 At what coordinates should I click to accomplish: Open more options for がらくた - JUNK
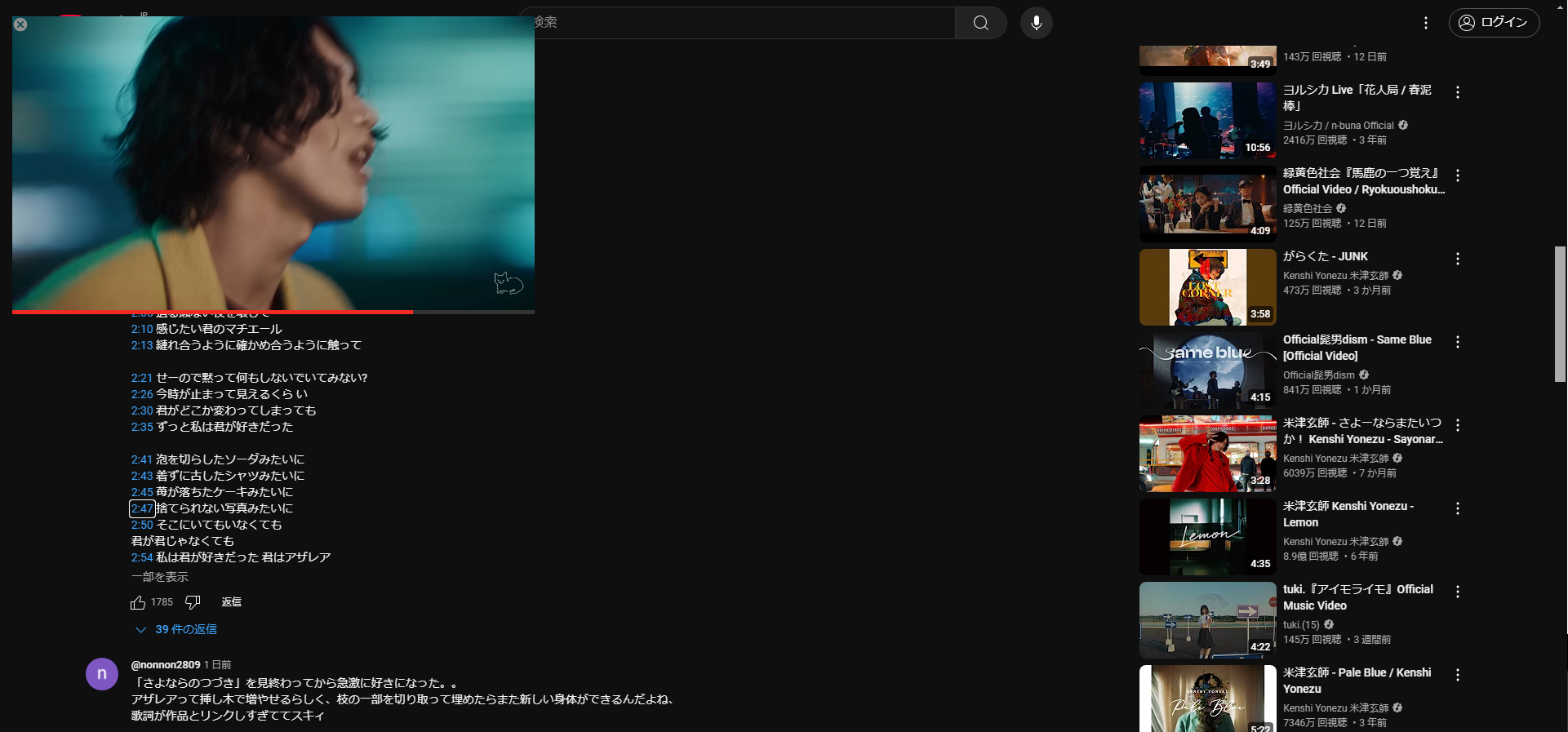click(1457, 259)
